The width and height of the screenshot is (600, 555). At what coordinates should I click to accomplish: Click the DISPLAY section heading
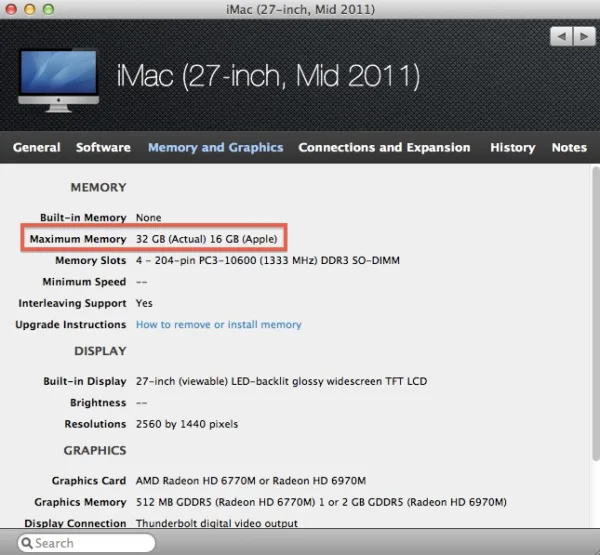pyautogui.click(x=100, y=351)
